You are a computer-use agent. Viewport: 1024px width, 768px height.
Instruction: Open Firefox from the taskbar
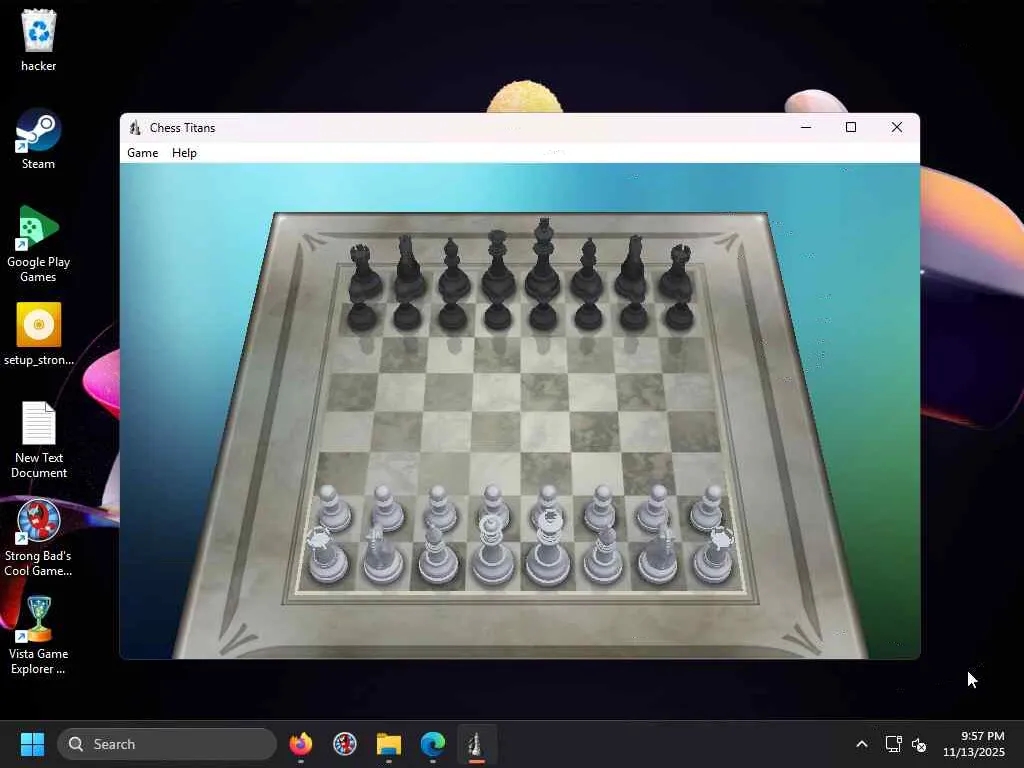(300, 744)
